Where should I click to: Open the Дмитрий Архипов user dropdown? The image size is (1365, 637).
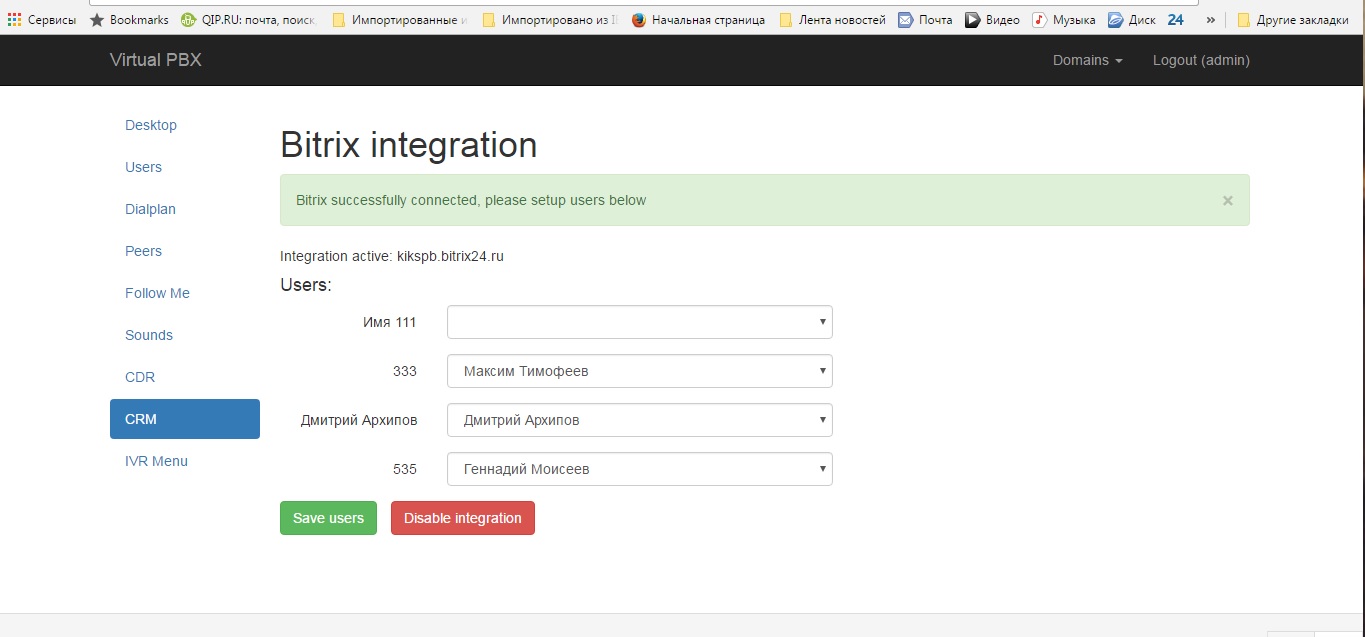tap(639, 420)
